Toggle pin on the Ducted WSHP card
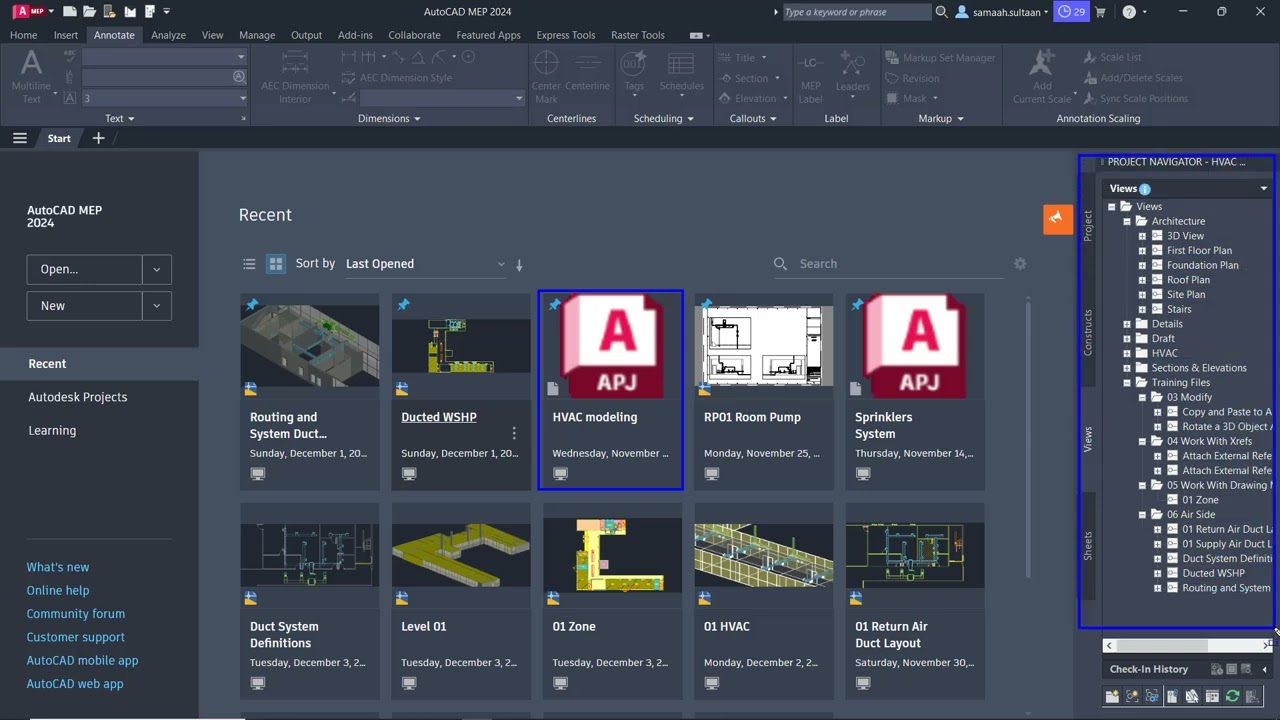1280x720 pixels. point(403,304)
